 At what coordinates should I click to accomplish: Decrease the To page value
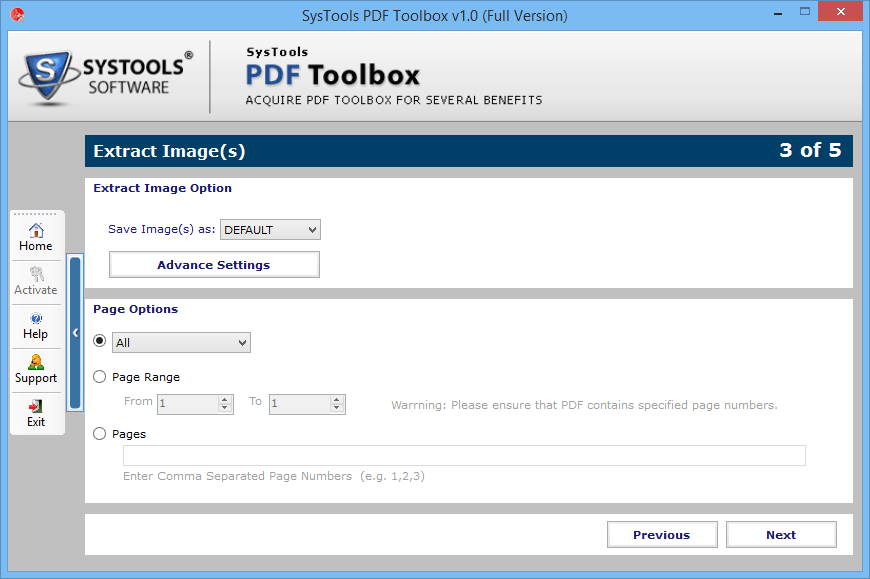point(337,409)
